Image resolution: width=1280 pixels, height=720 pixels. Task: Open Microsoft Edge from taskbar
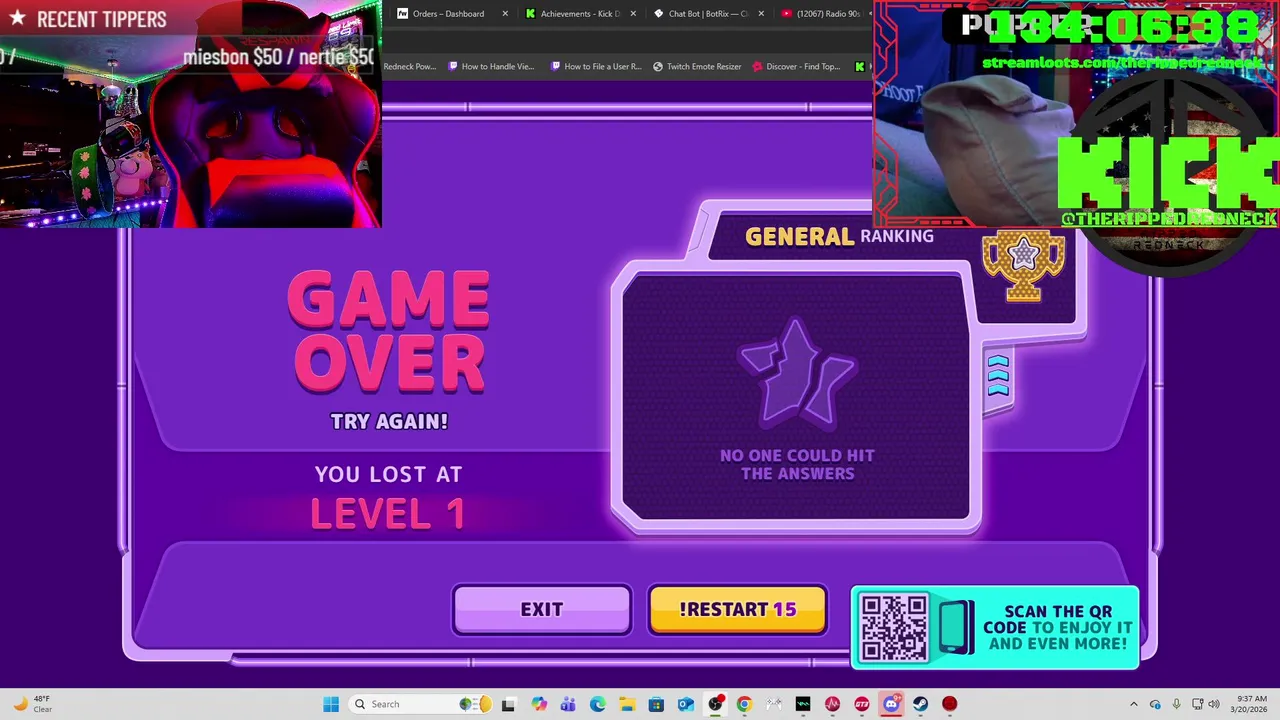597,704
